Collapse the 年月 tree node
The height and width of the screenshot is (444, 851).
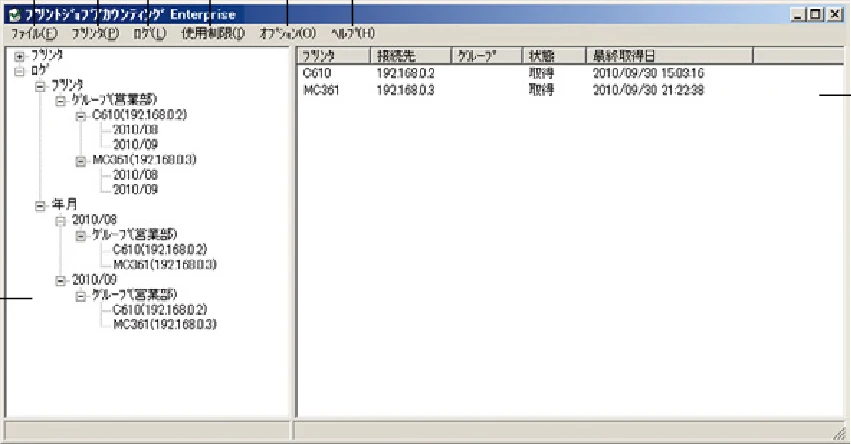point(40,206)
